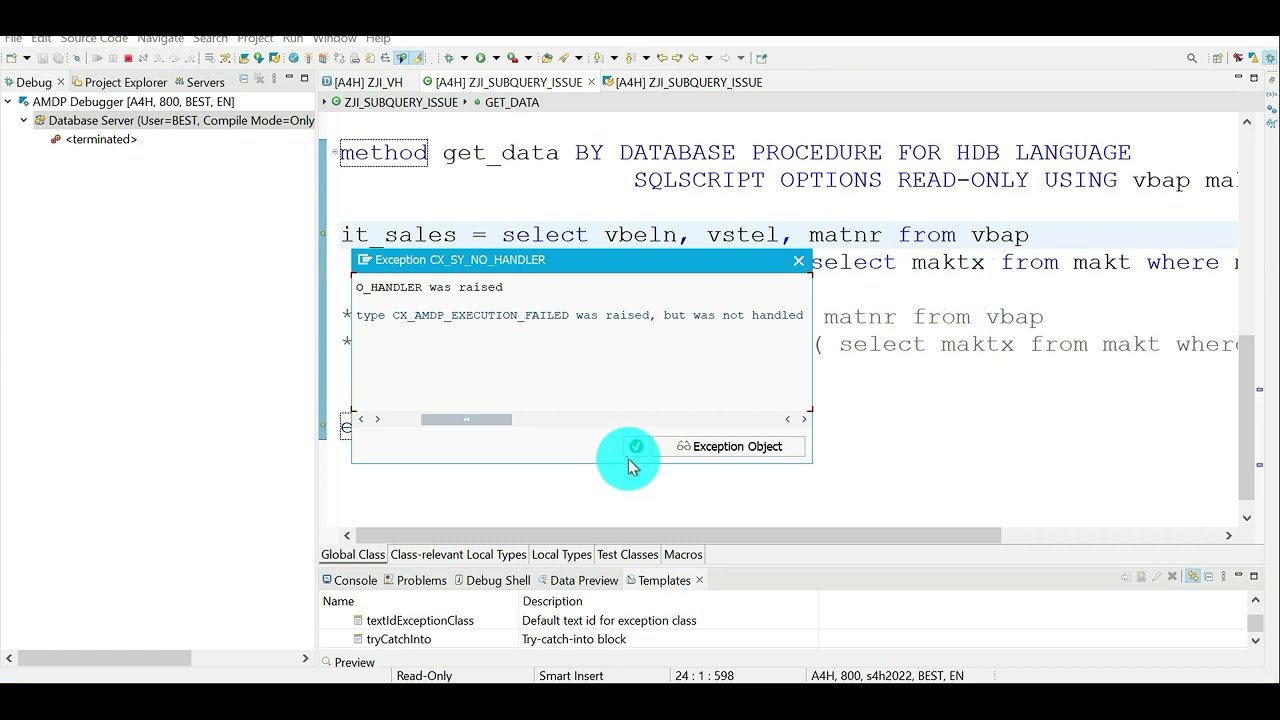Open the File menu
1280x720 pixels.
[x=13, y=39]
